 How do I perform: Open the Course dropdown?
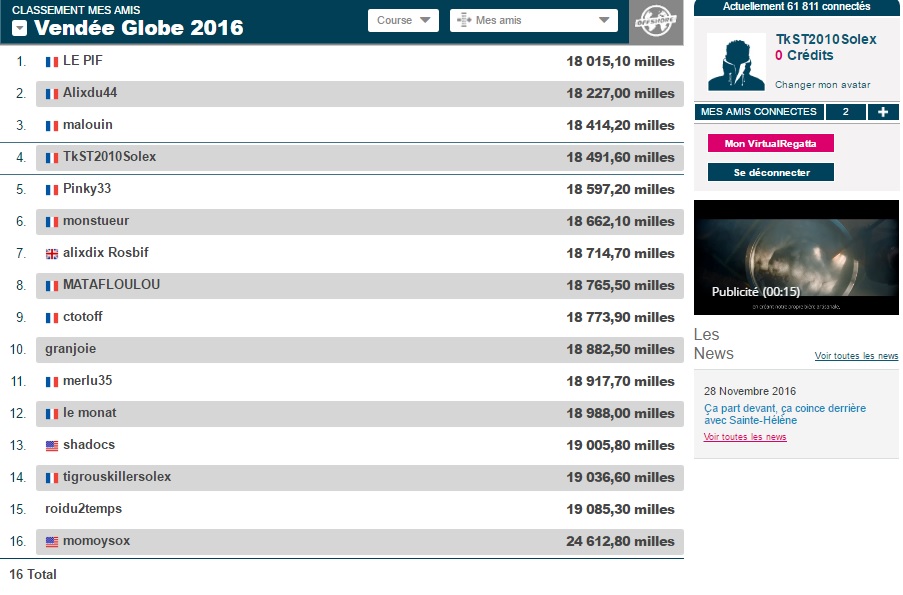403,20
